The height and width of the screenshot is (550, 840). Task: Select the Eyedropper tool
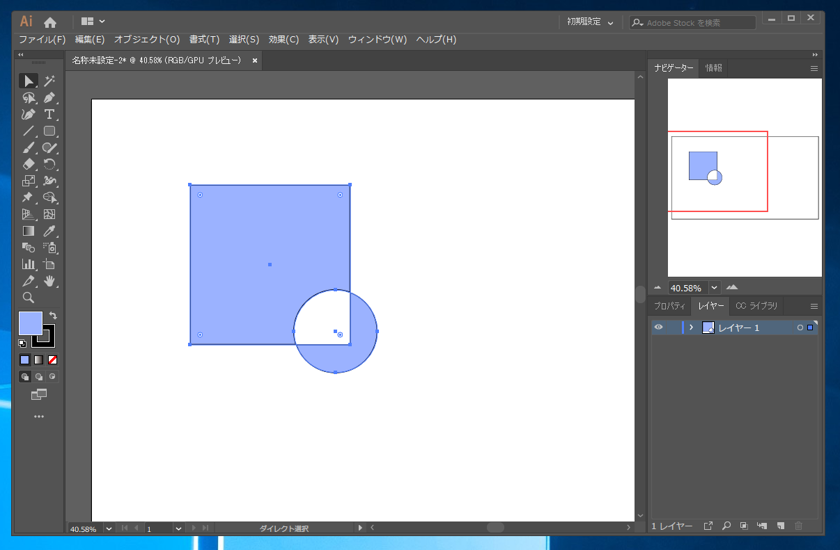[x=49, y=231]
